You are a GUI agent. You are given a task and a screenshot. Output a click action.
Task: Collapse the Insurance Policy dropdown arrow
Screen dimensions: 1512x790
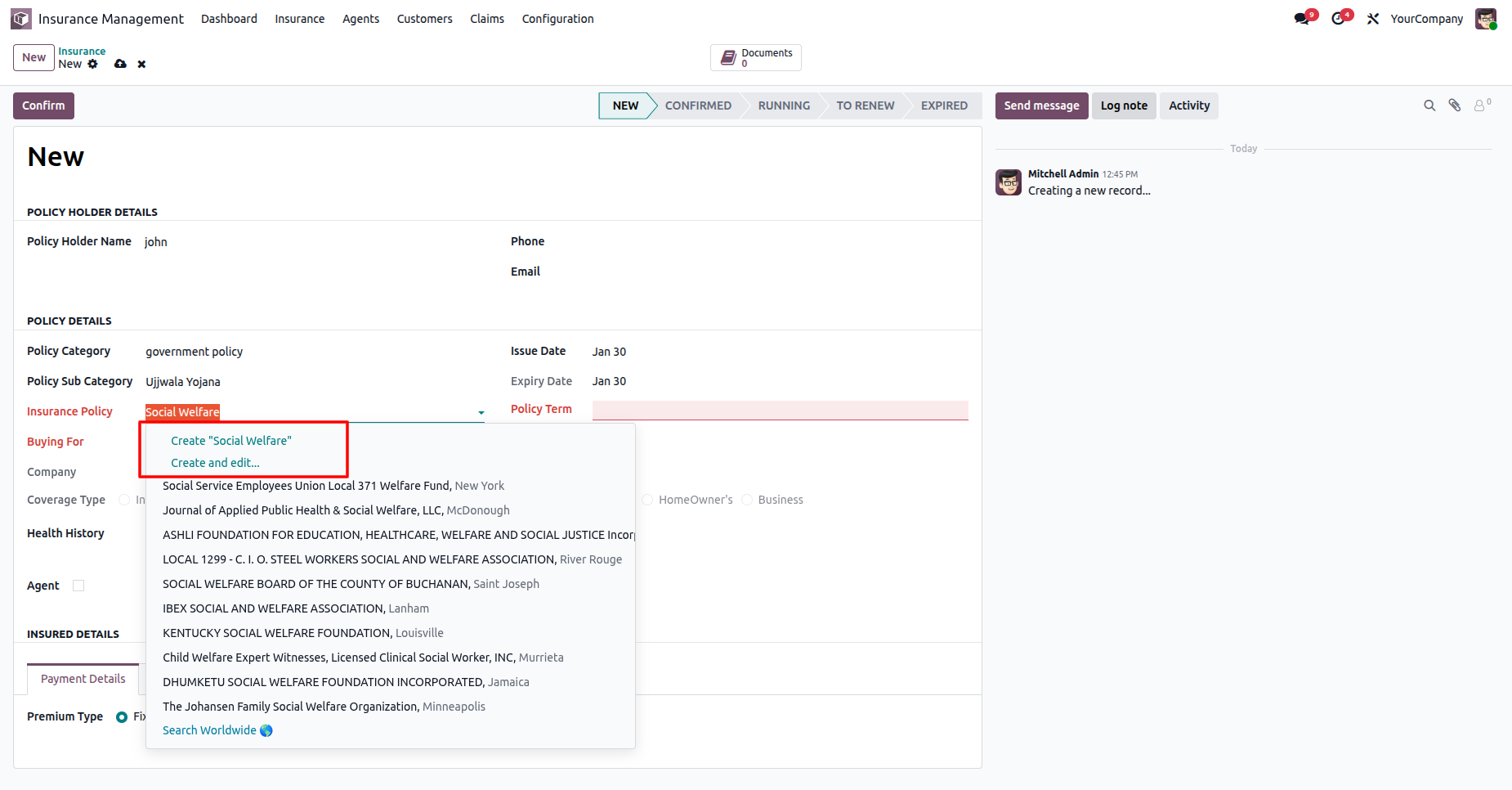[x=481, y=413]
